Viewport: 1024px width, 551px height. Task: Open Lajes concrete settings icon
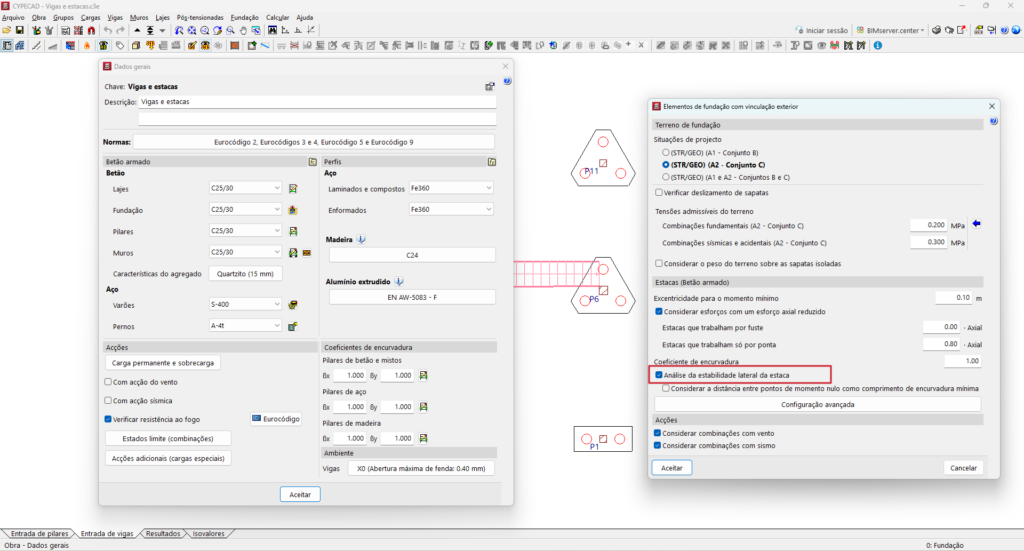coord(293,189)
